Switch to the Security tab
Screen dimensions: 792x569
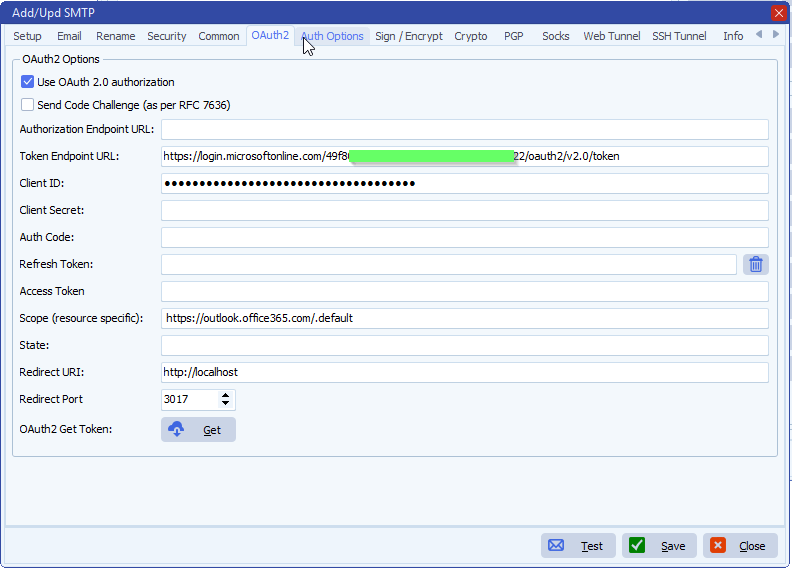pos(167,36)
